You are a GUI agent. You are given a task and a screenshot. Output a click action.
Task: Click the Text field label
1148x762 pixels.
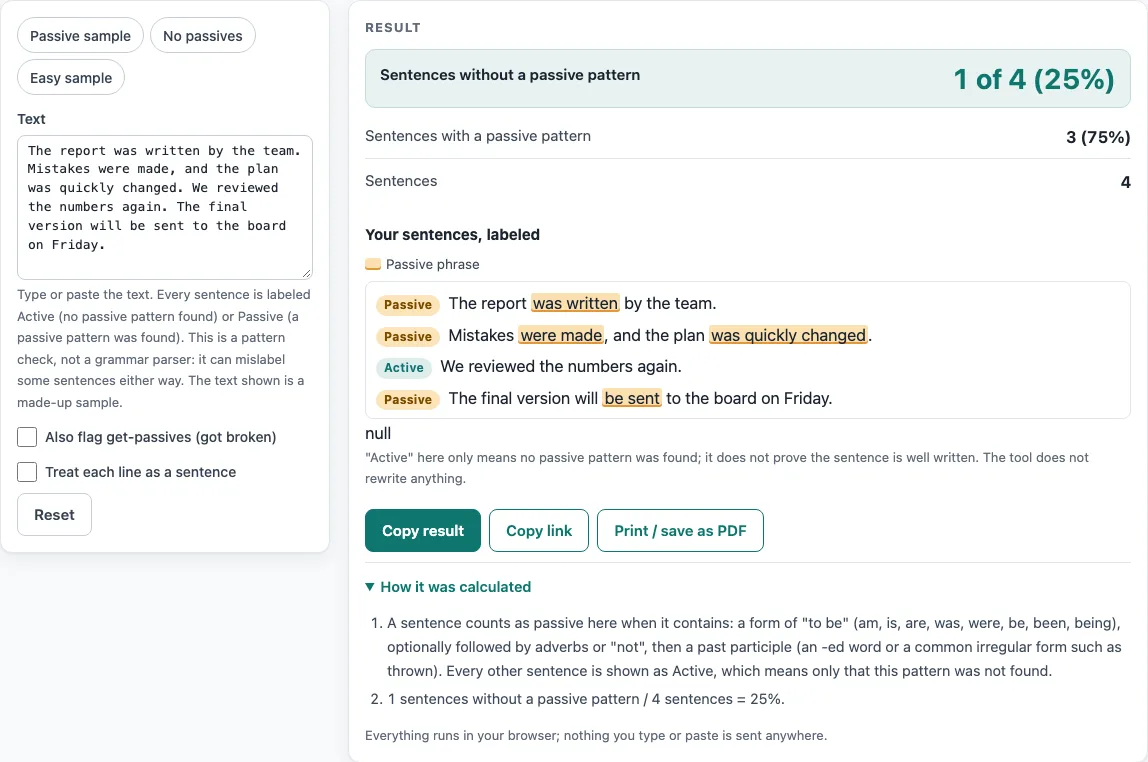coord(31,119)
